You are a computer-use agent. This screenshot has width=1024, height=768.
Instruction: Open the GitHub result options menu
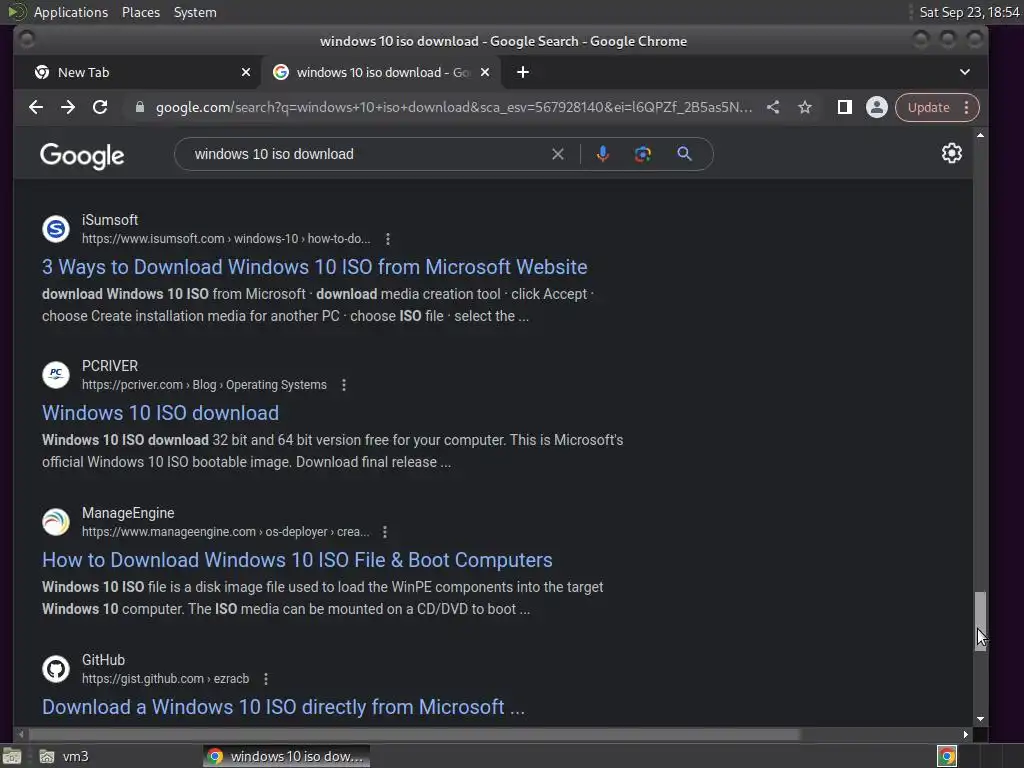click(266, 679)
